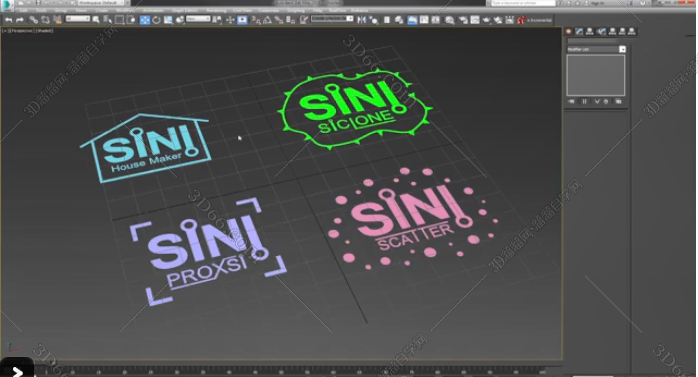Open the Graph Editors menu
Viewport: 698px width, 377px height.
click(185, 10)
